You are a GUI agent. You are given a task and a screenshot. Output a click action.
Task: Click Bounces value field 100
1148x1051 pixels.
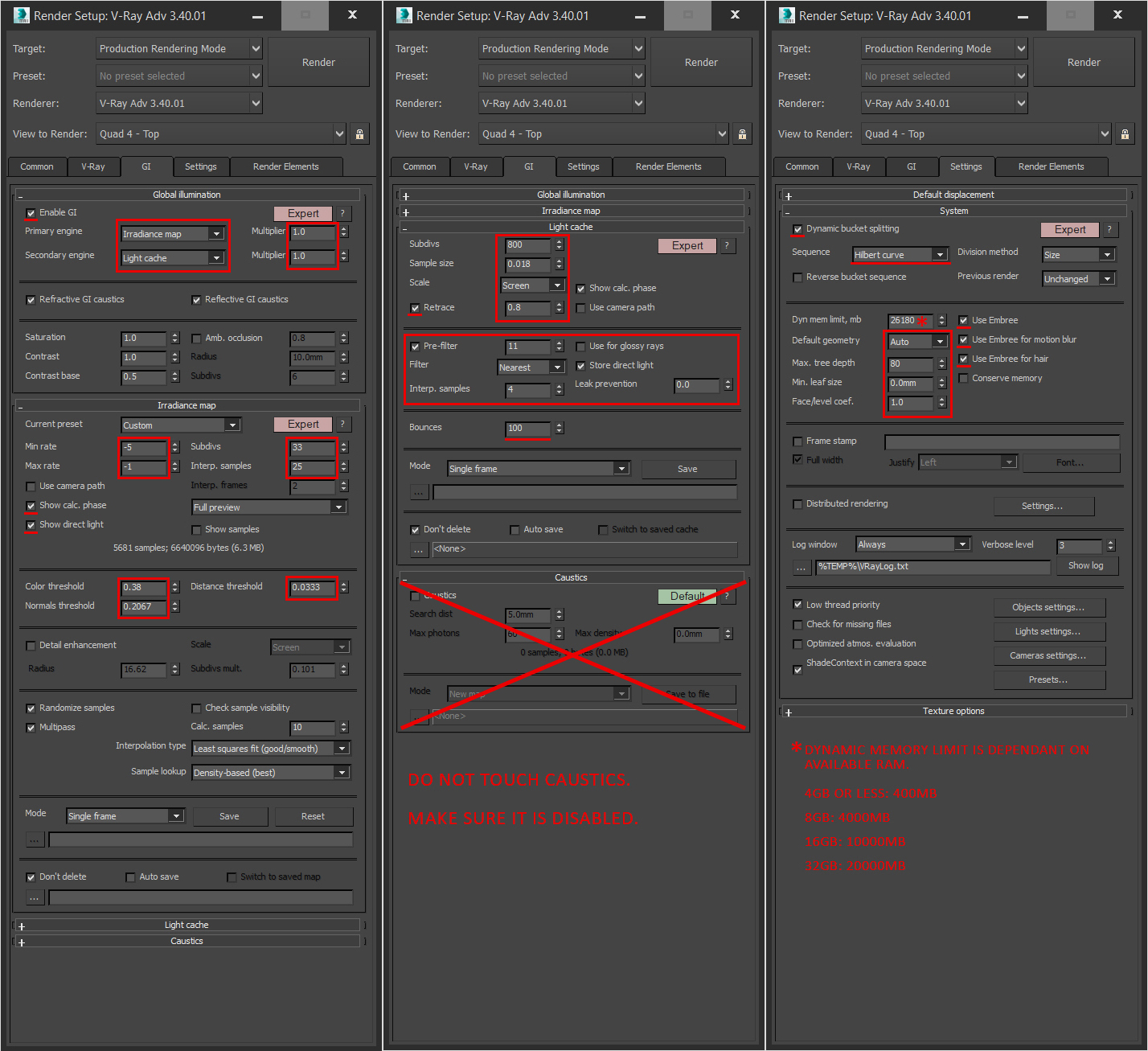tap(528, 428)
